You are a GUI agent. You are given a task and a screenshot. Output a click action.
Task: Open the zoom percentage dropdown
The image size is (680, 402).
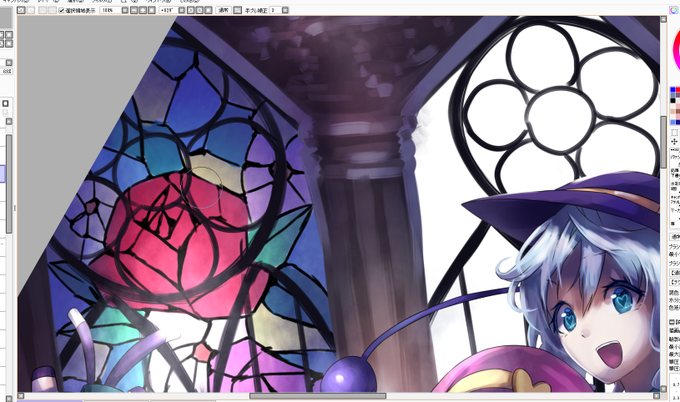click(125, 10)
